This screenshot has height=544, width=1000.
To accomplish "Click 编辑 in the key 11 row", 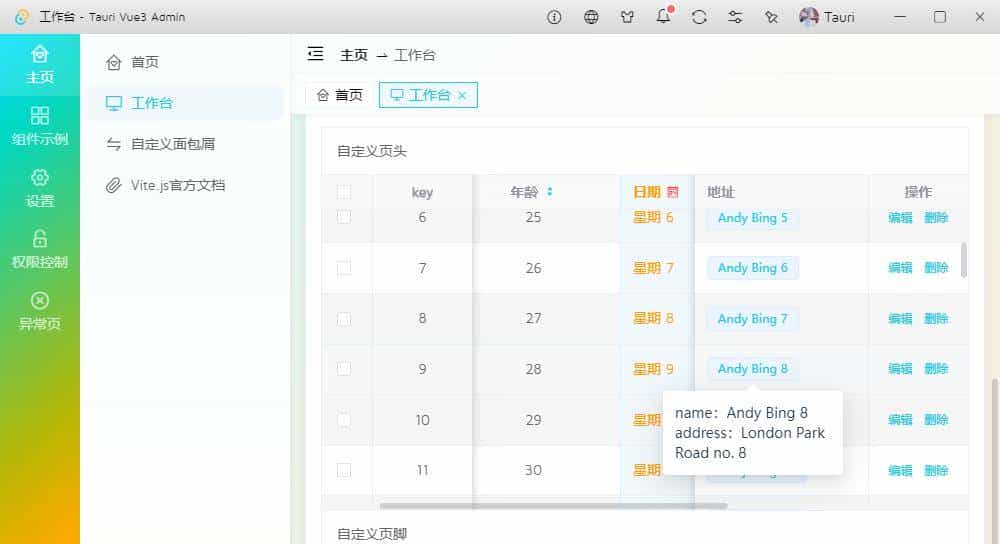I will click(901, 470).
